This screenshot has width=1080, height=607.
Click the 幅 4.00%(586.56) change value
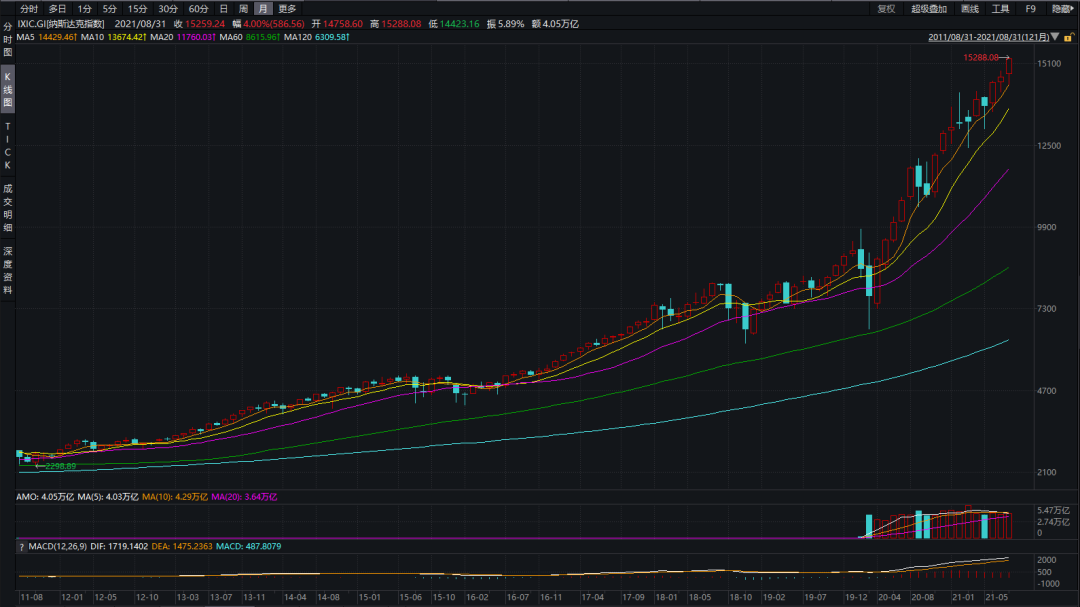[269, 24]
